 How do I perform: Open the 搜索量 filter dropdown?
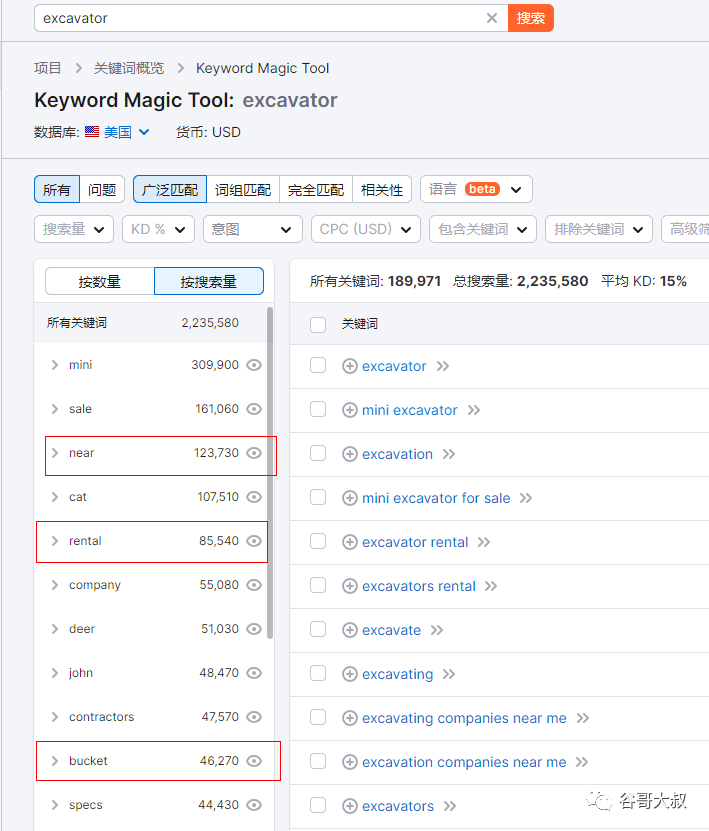tap(74, 229)
